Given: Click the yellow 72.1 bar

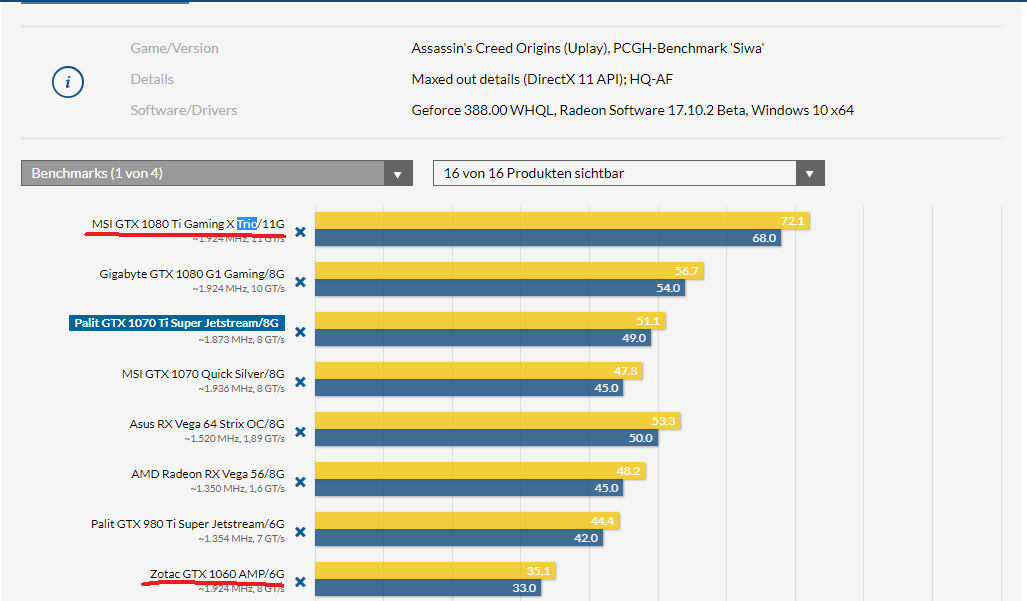Looking at the screenshot, I should (x=563, y=221).
